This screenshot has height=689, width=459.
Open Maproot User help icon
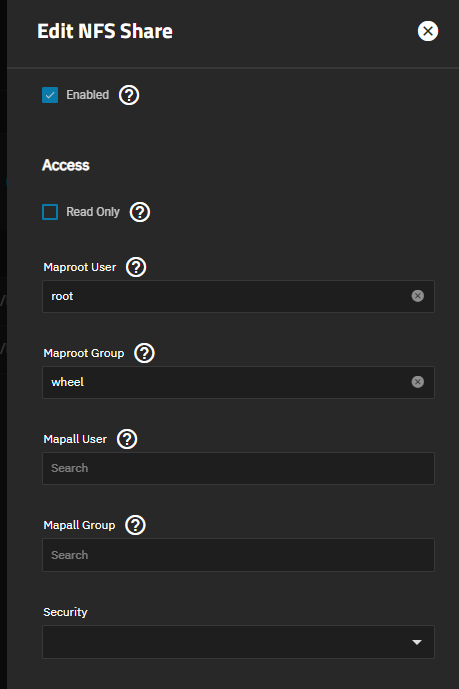(136, 267)
